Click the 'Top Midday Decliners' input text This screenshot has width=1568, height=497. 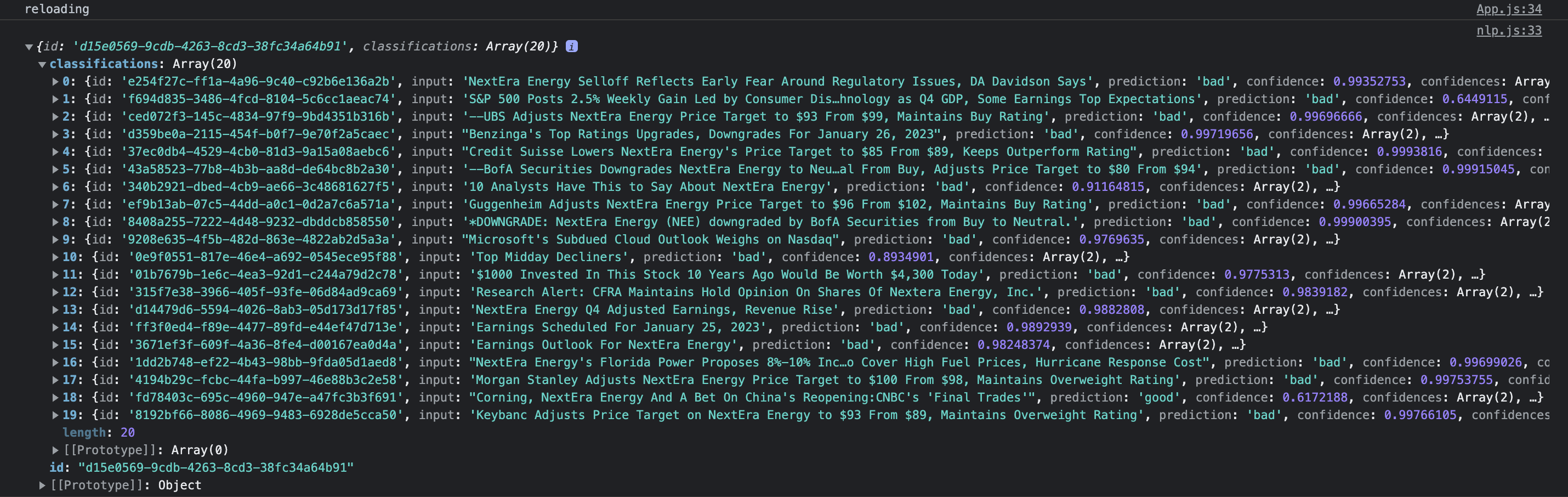[x=549, y=257]
